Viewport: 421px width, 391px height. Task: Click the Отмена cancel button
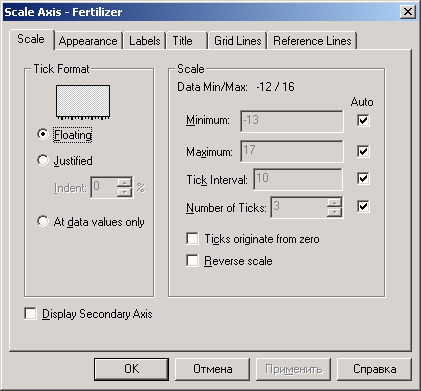(x=213, y=369)
